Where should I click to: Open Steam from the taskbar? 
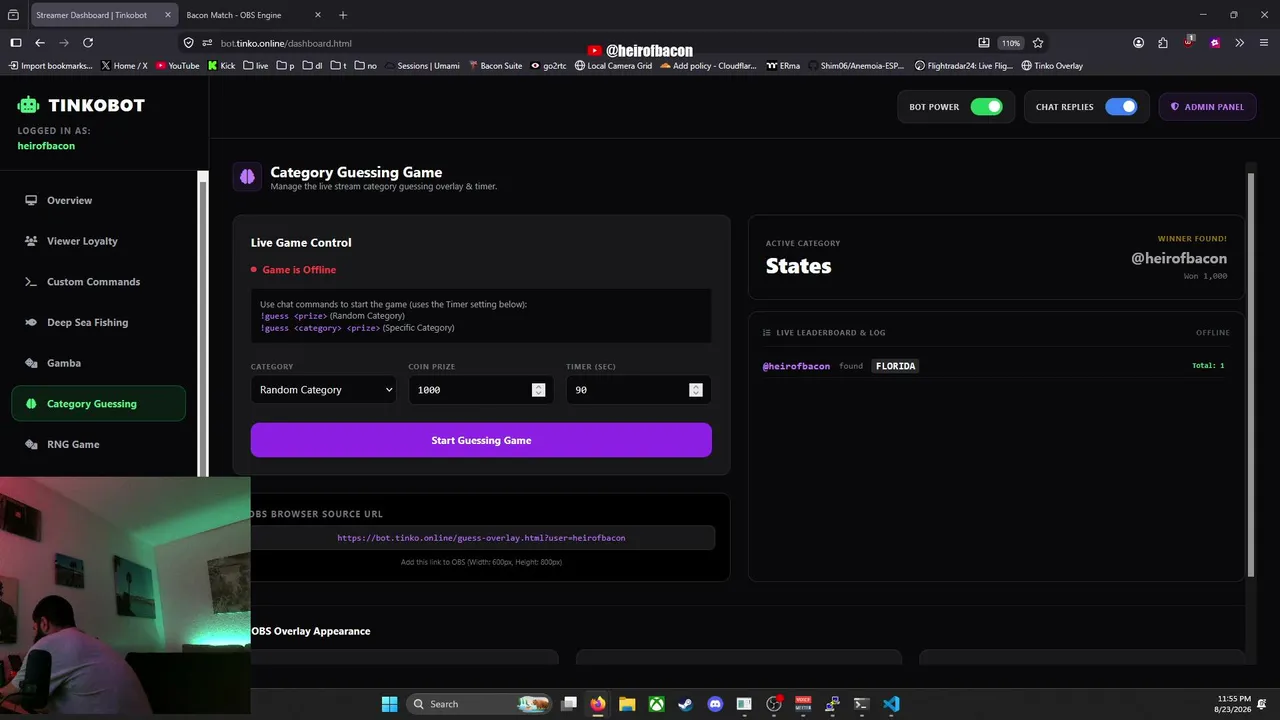(685, 704)
